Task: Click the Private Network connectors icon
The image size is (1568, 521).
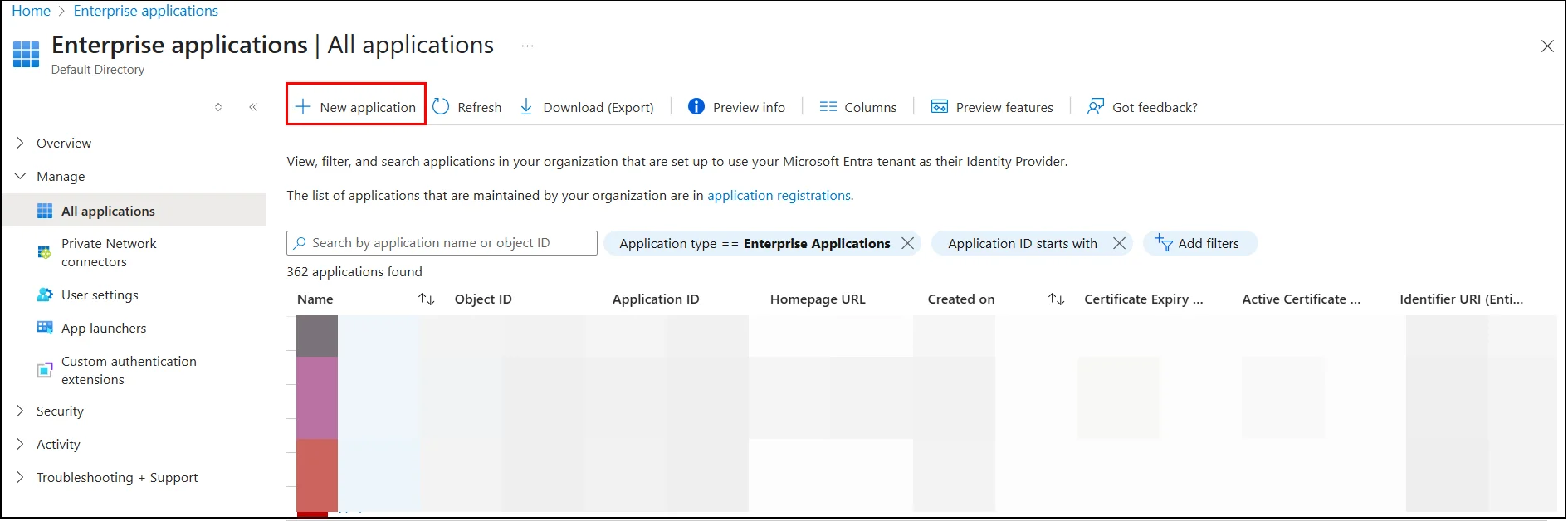Action: pyautogui.click(x=45, y=252)
